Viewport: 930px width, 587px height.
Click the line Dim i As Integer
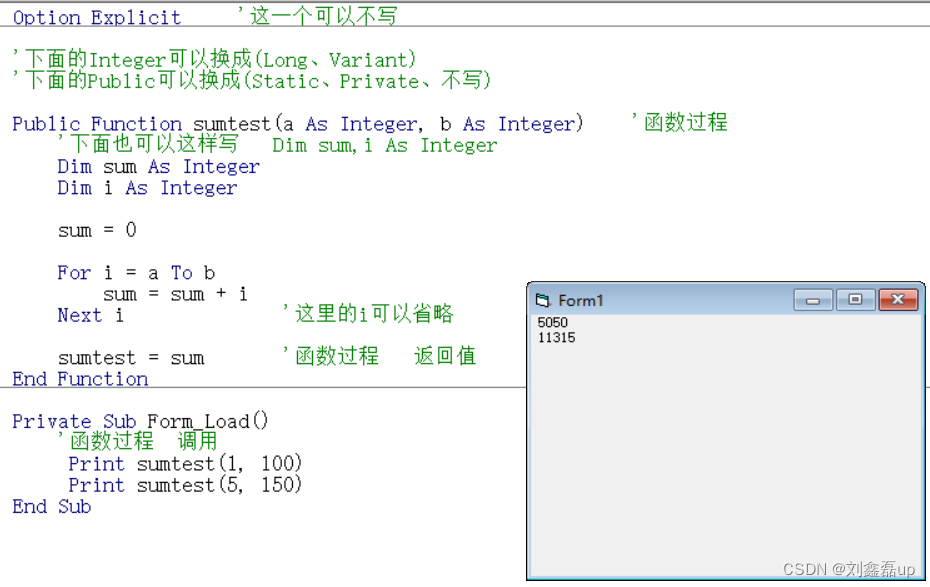[147, 188]
